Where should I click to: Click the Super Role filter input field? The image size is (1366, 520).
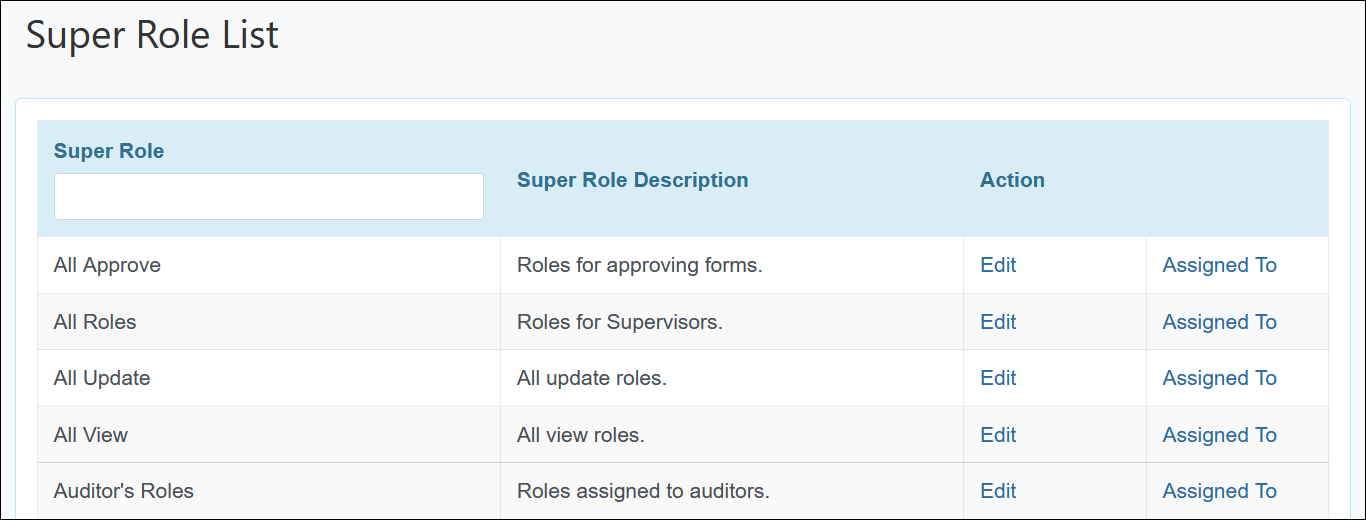click(x=268, y=196)
